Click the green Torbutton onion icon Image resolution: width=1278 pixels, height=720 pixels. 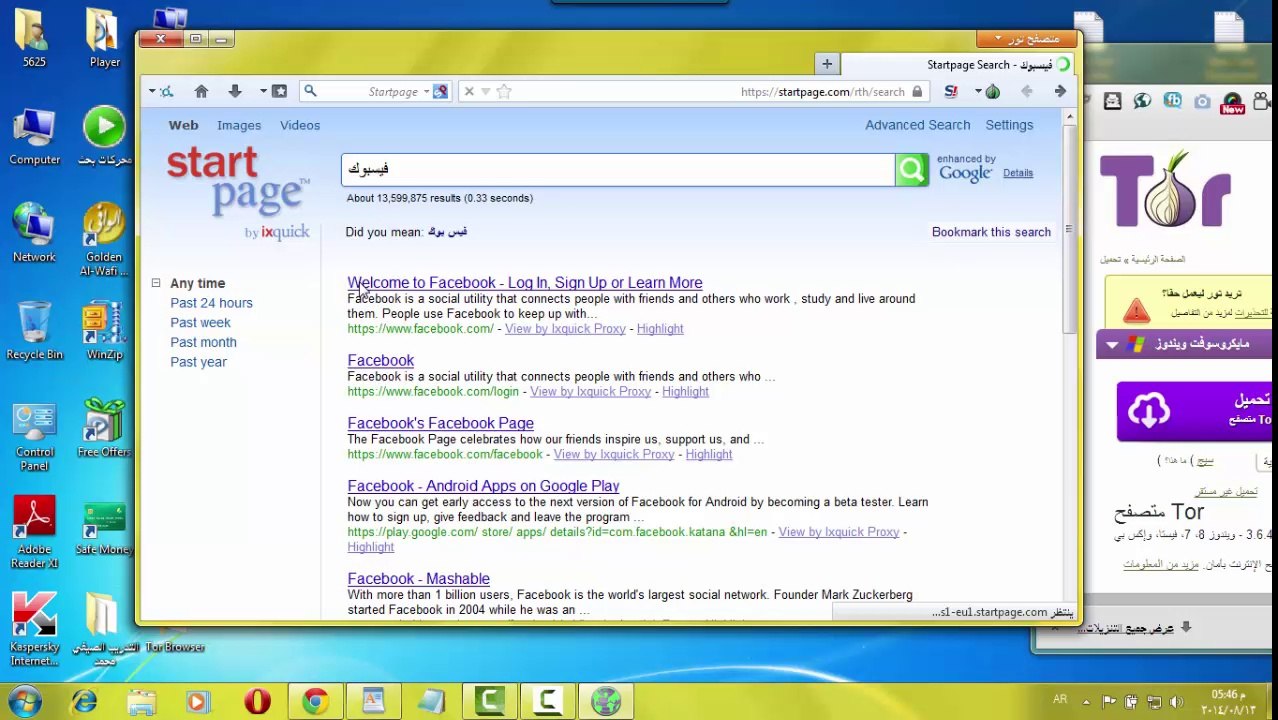click(992, 92)
